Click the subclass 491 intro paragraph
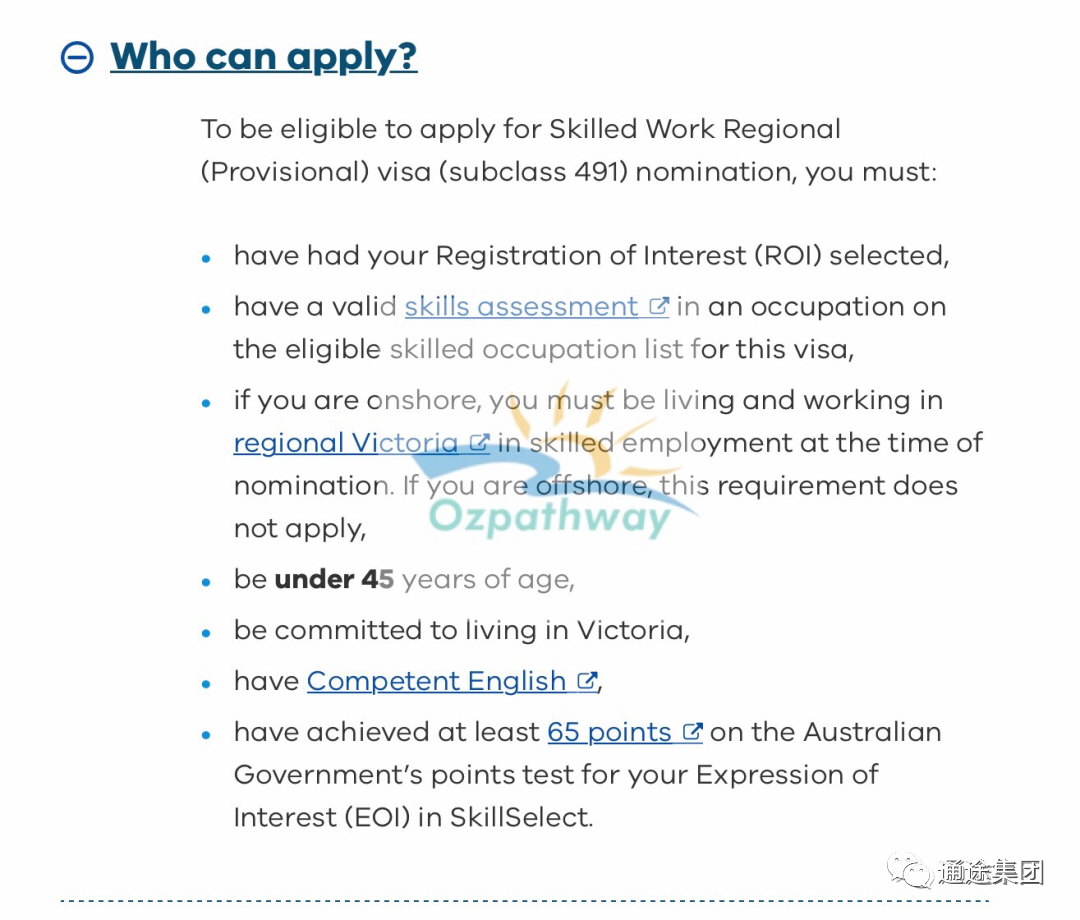The width and height of the screenshot is (1080, 920). point(569,150)
